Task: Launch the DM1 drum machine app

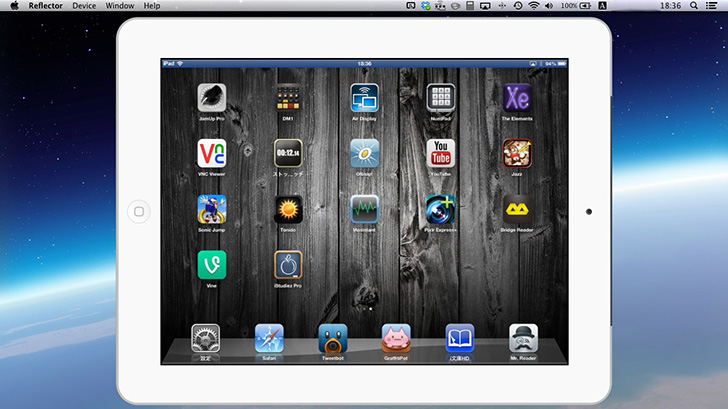Action: [x=288, y=97]
